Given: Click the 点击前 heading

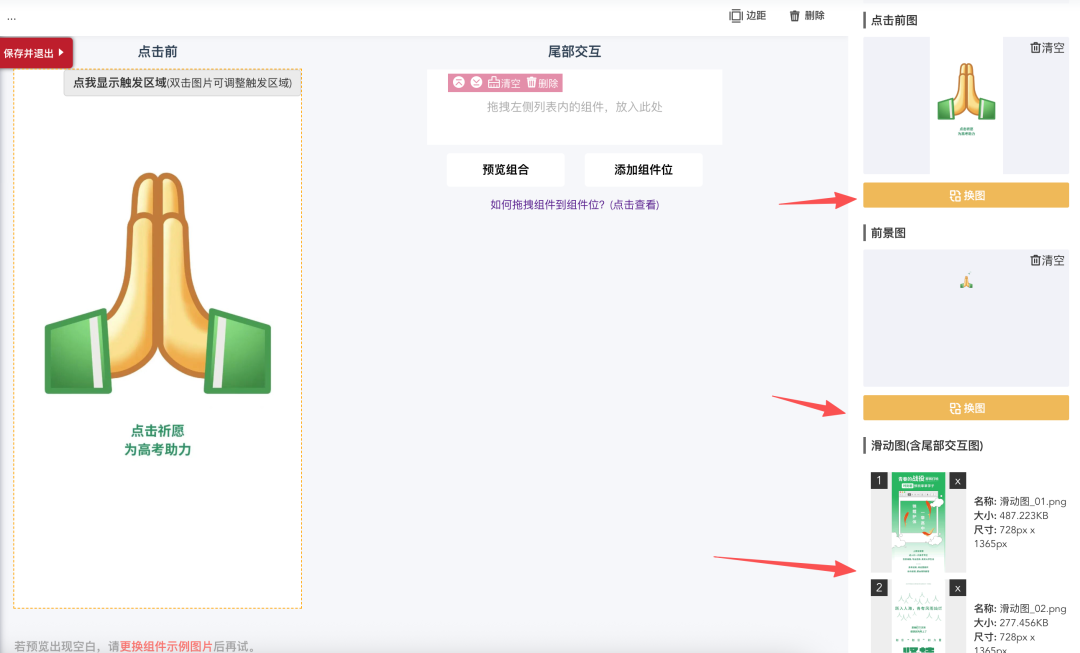Looking at the screenshot, I should pos(158,52).
